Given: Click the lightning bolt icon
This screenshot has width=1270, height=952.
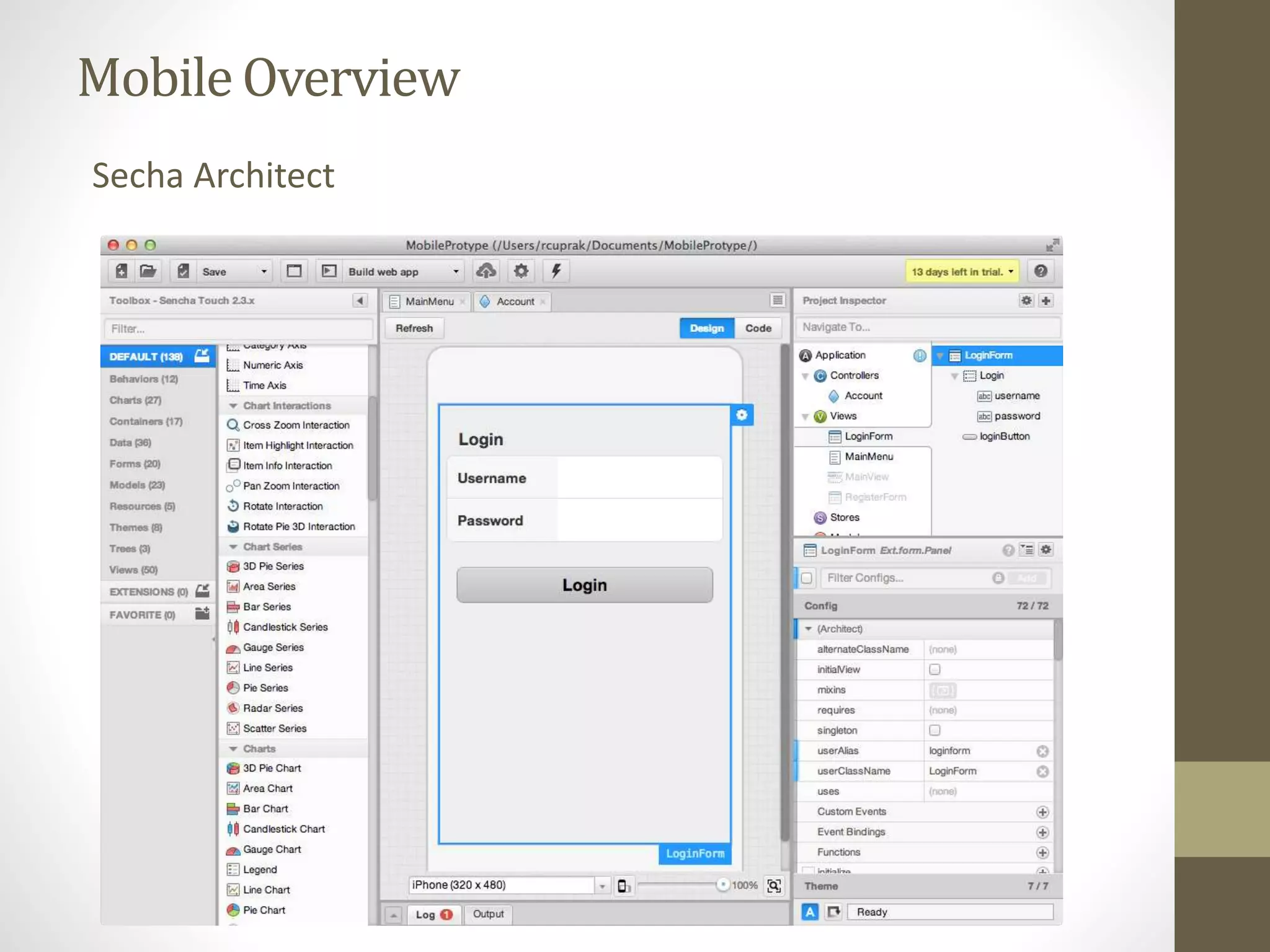Looking at the screenshot, I should (556, 271).
